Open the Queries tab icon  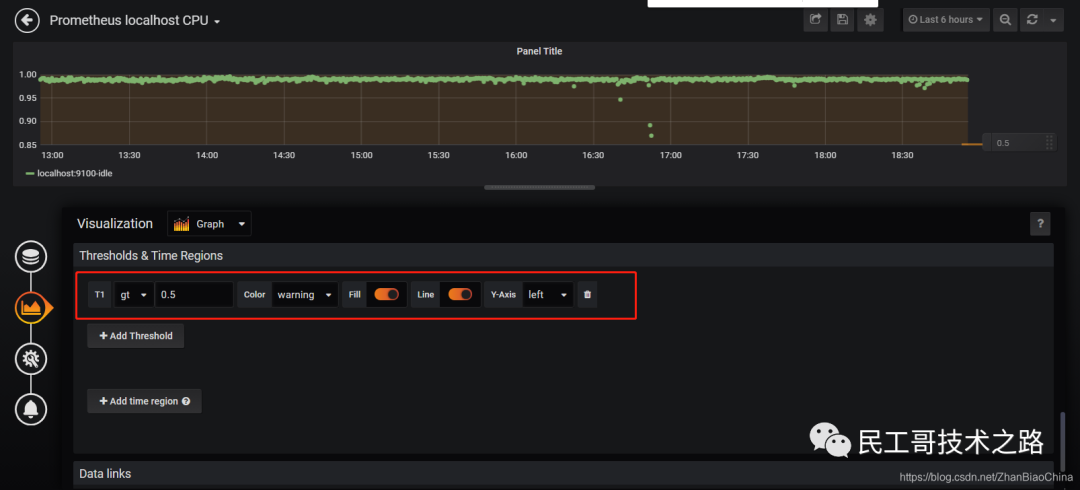coord(31,257)
